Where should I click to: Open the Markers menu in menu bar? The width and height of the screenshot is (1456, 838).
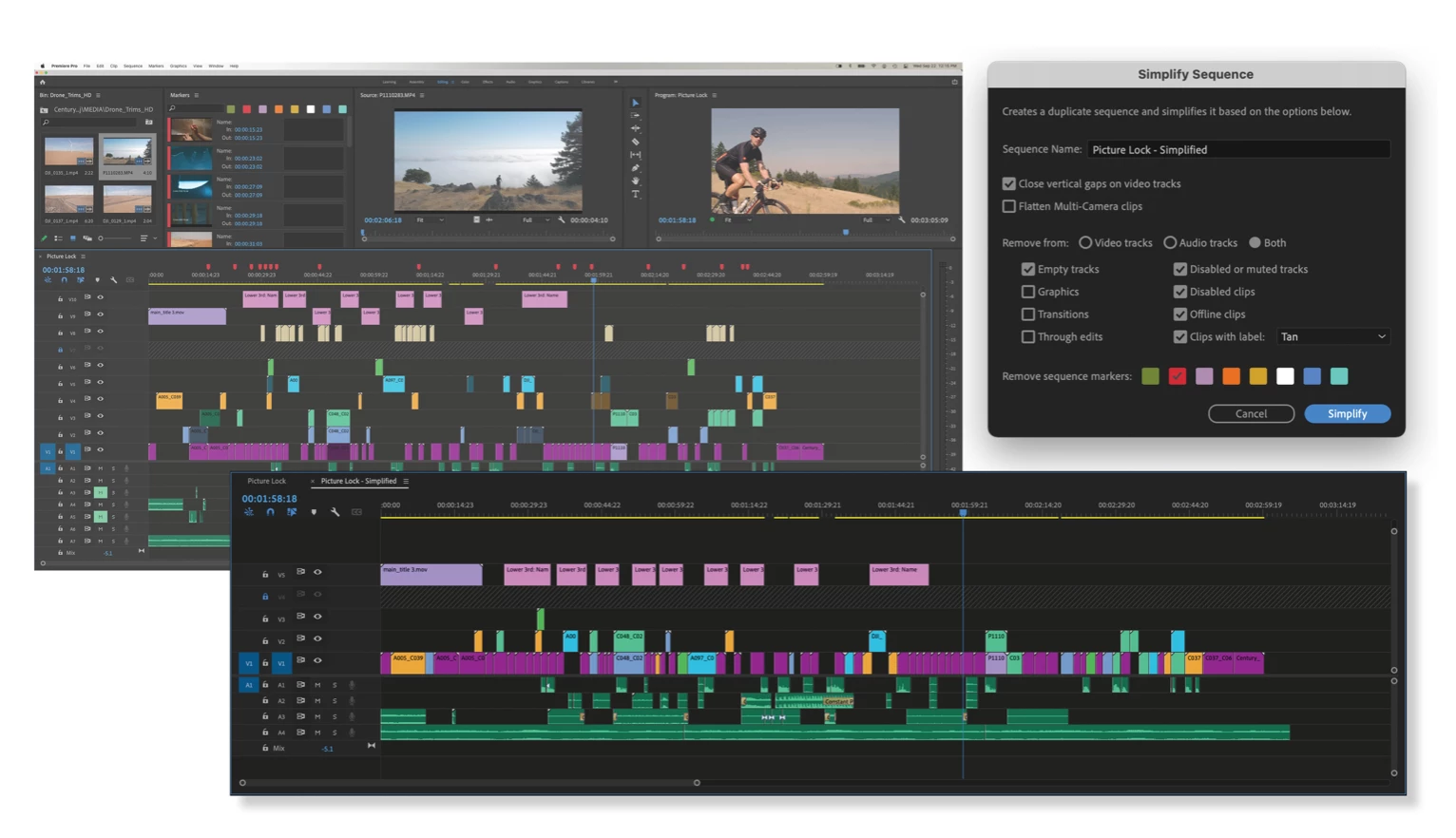tap(156, 67)
